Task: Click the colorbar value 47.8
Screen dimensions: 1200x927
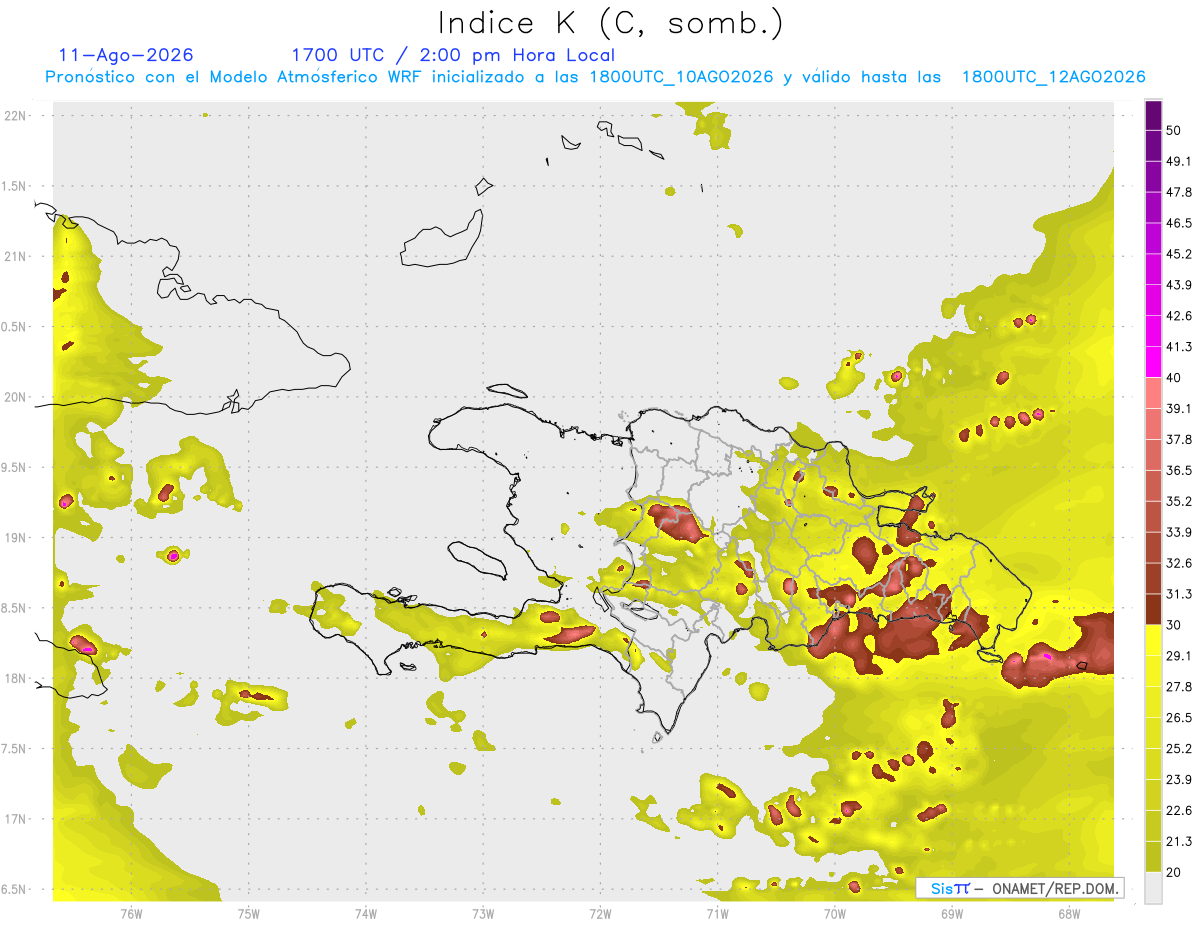Action: tap(1179, 192)
